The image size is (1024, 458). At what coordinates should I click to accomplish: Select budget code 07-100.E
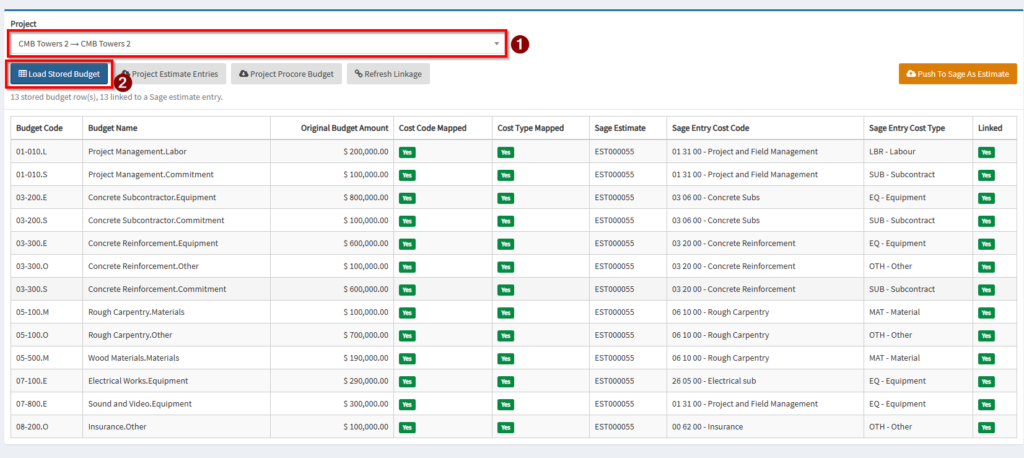(x=32, y=381)
